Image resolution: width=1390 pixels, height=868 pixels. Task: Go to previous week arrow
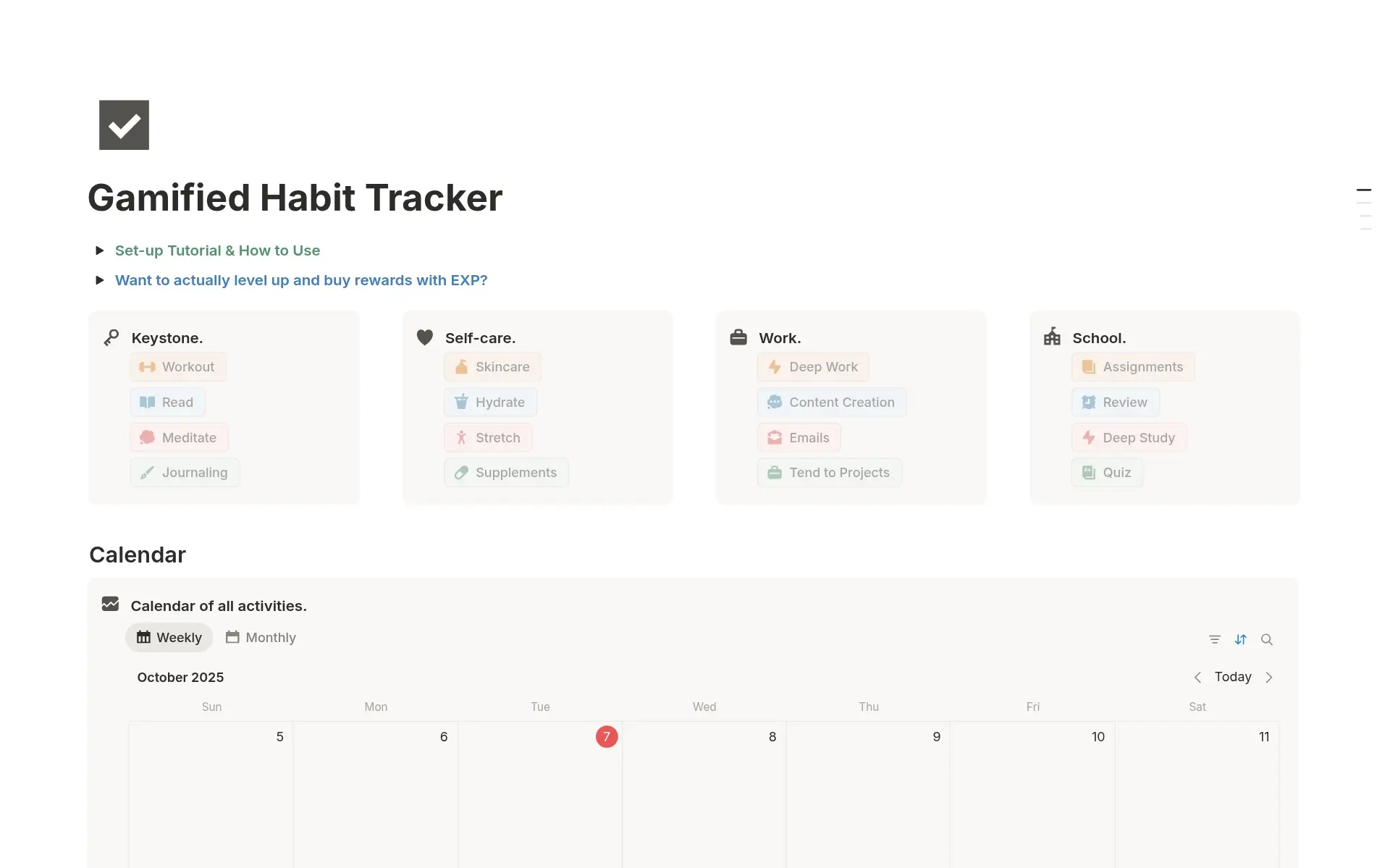tap(1197, 677)
